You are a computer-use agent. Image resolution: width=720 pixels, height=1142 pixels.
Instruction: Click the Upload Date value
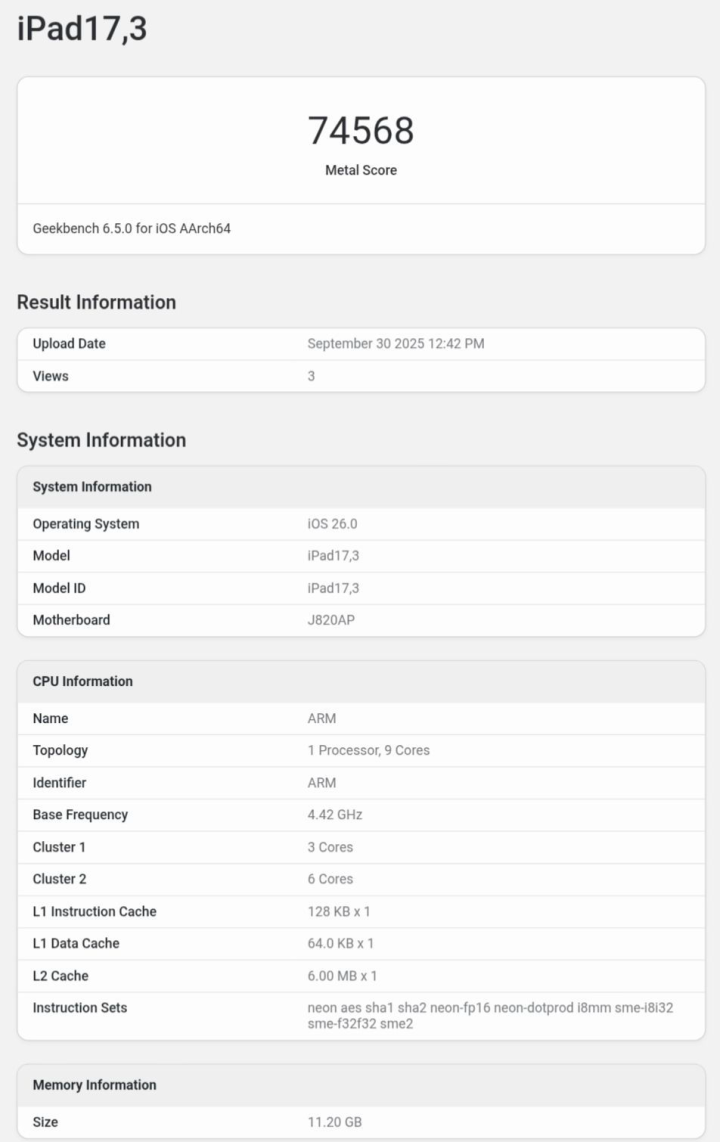click(x=395, y=344)
